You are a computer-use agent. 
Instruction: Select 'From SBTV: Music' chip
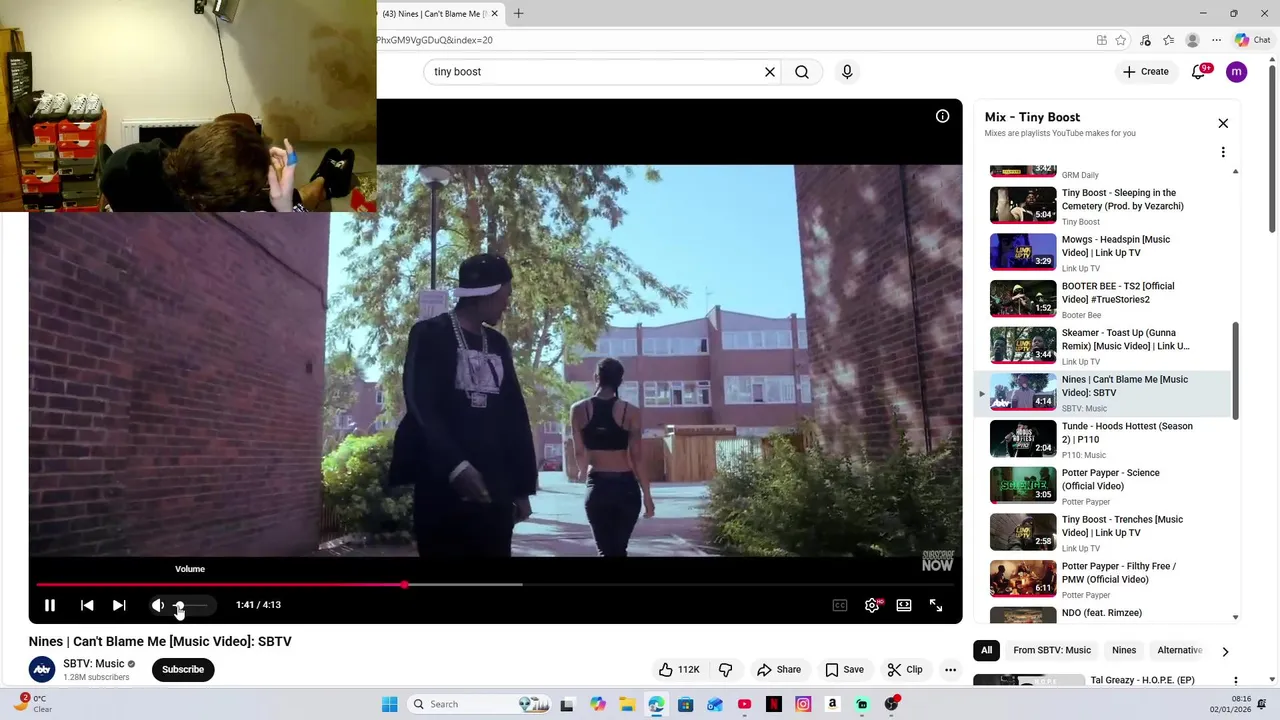pyautogui.click(x=1052, y=650)
